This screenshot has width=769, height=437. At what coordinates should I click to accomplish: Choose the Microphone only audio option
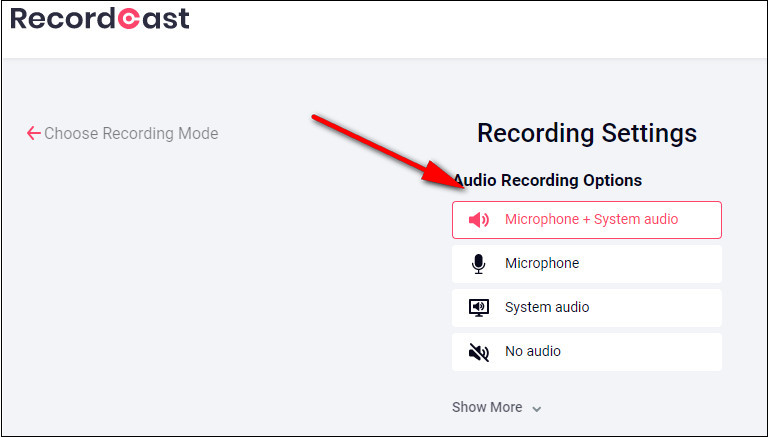(586, 264)
